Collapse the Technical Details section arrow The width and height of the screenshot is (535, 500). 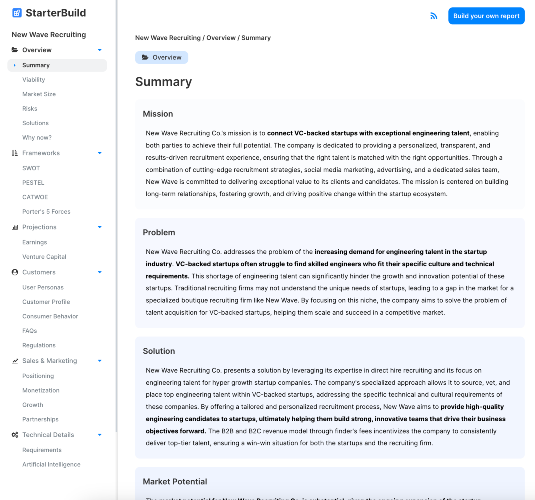(x=100, y=435)
